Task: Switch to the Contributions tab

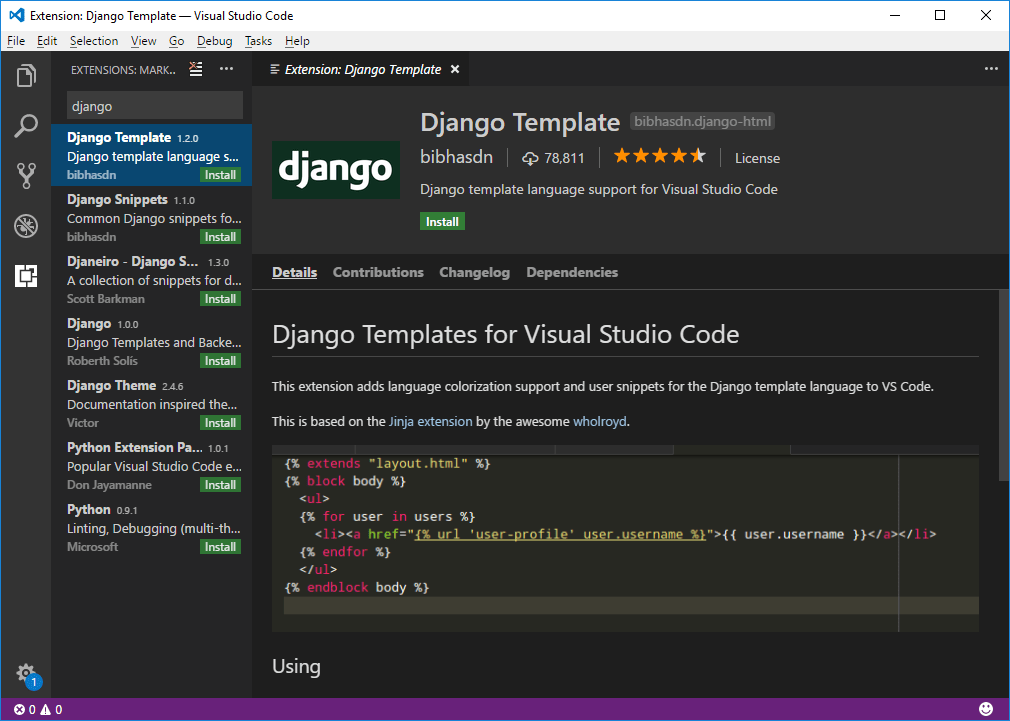Action: (x=378, y=273)
